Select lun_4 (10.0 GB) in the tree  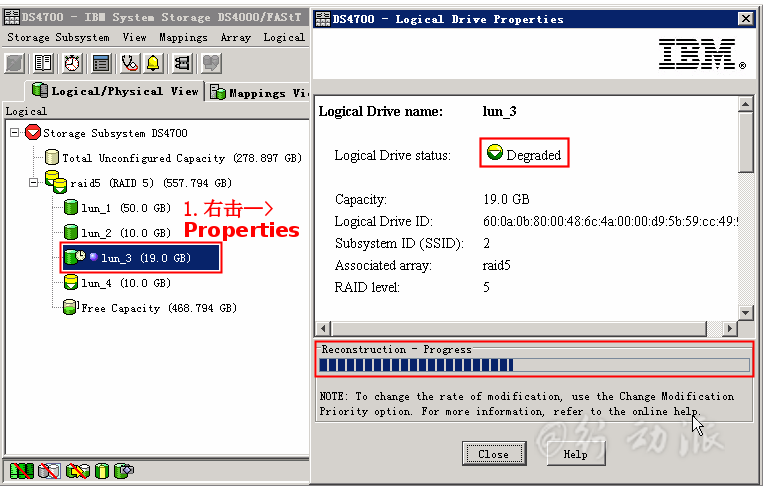[x=126, y=283]
